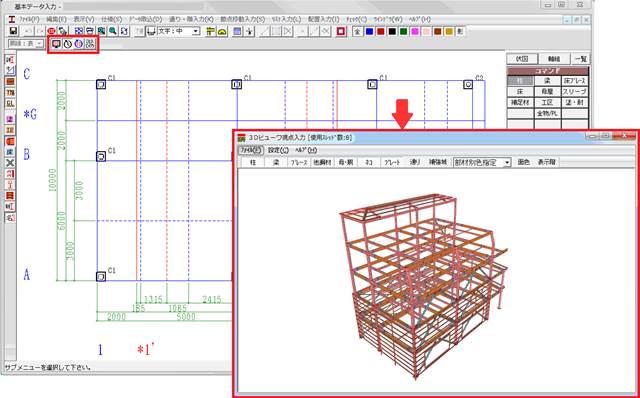Open the 表示(V) menu
This screenshot has width=640, height=398.
coord(84,19)
